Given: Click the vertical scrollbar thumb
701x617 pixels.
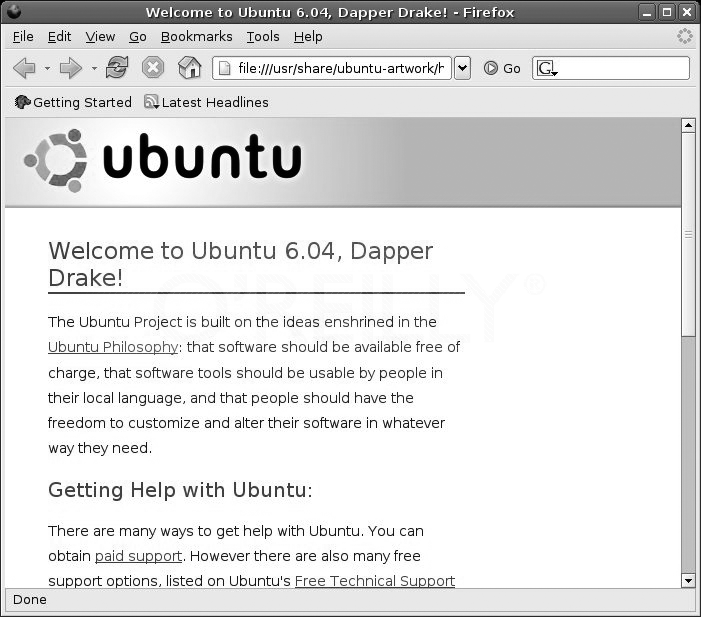Looking at the screenshot, I should [x=688, y=234].
